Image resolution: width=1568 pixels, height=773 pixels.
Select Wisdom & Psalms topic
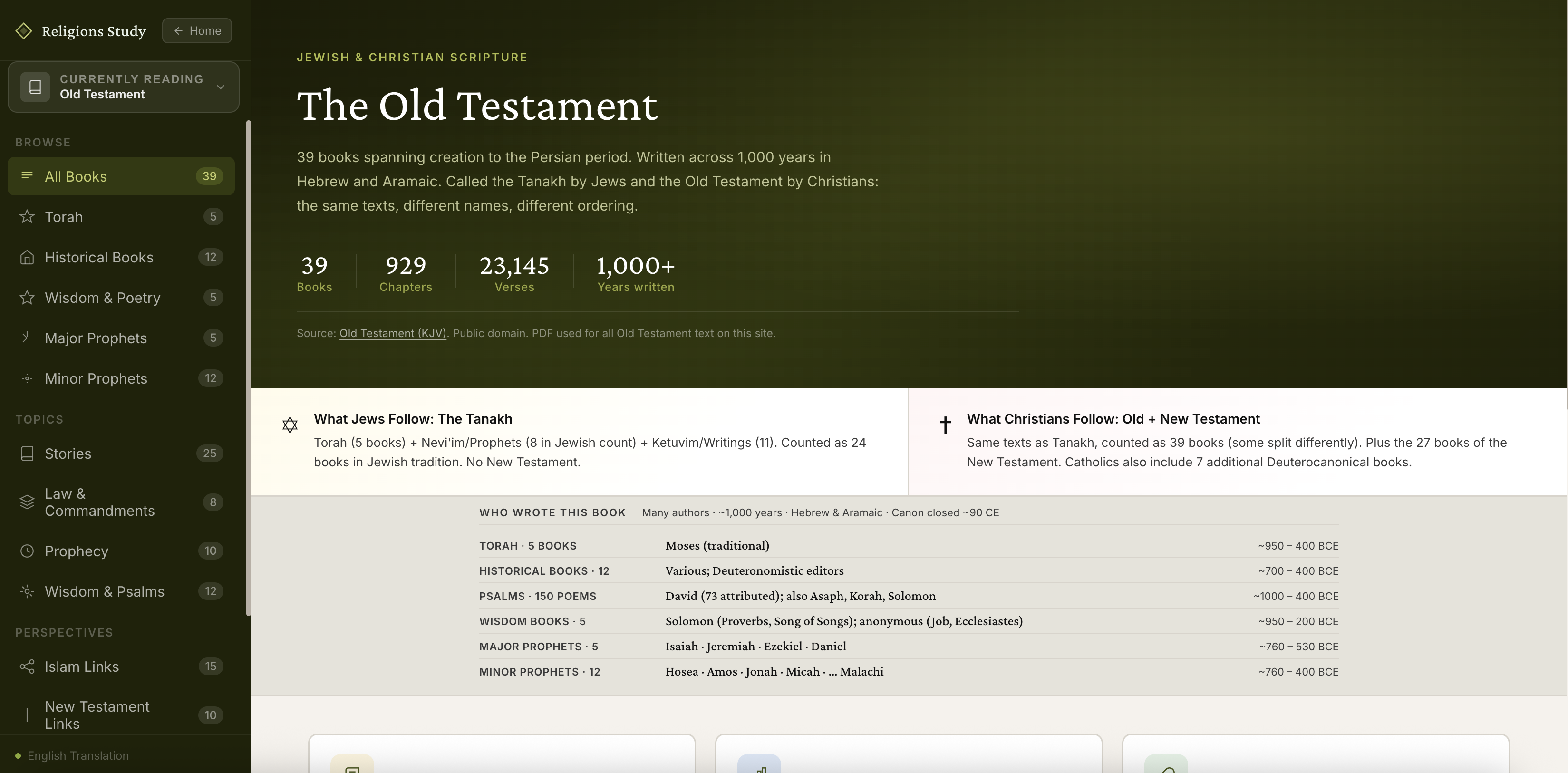105,591
